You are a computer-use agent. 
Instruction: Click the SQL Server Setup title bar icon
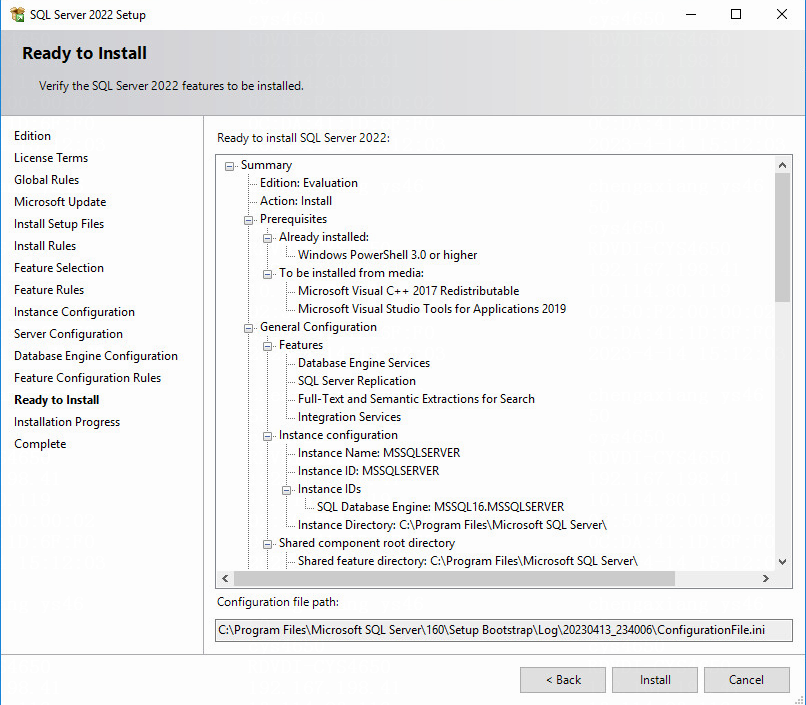[x=17, y=14]
